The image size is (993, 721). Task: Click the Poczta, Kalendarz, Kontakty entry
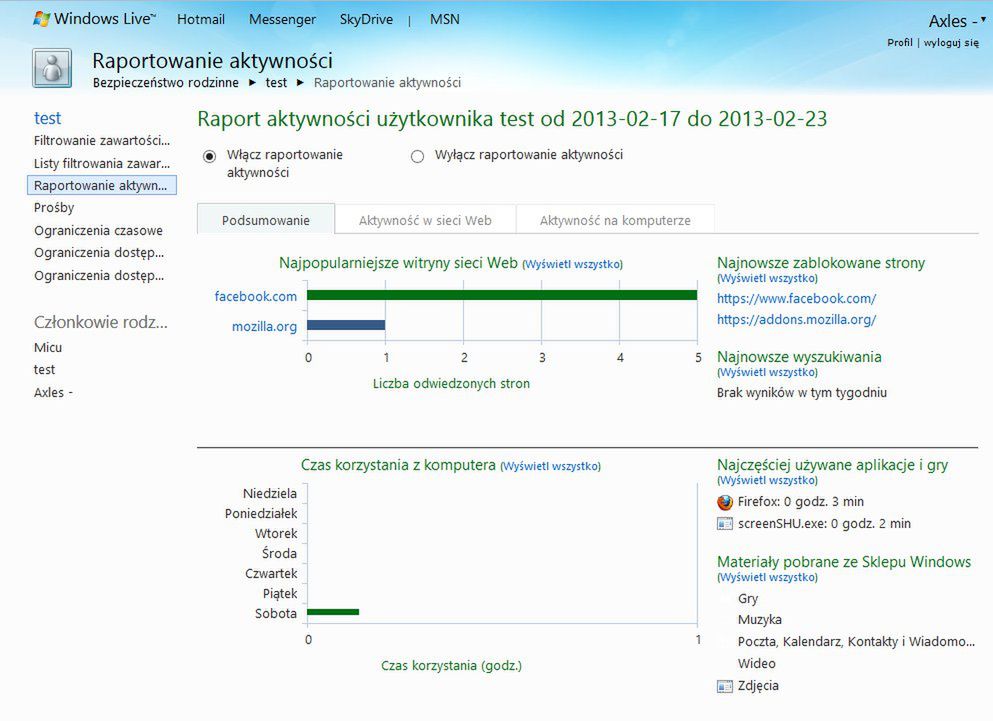pos(856,642)
